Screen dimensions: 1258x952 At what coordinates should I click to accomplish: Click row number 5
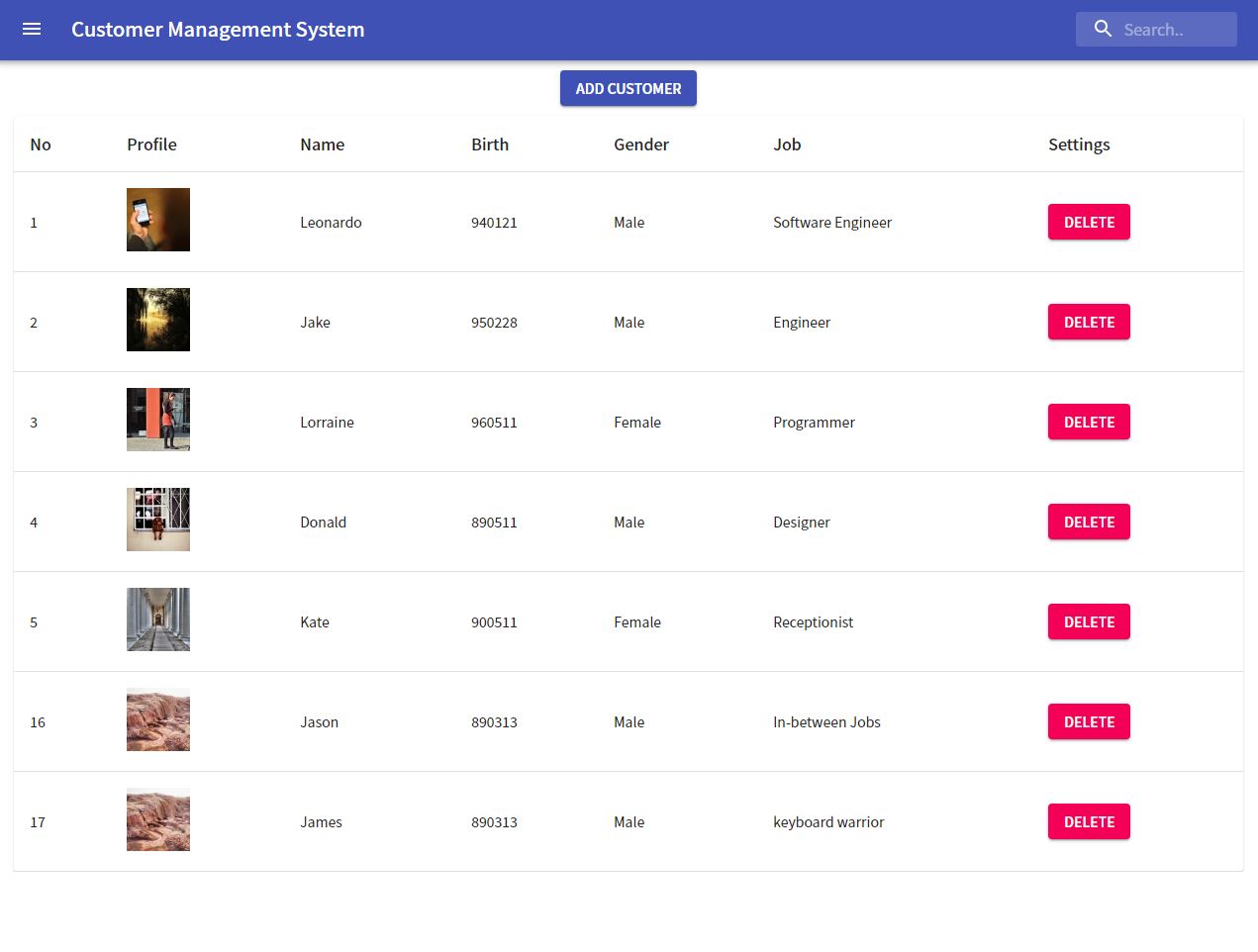click(x=34, y=622)
